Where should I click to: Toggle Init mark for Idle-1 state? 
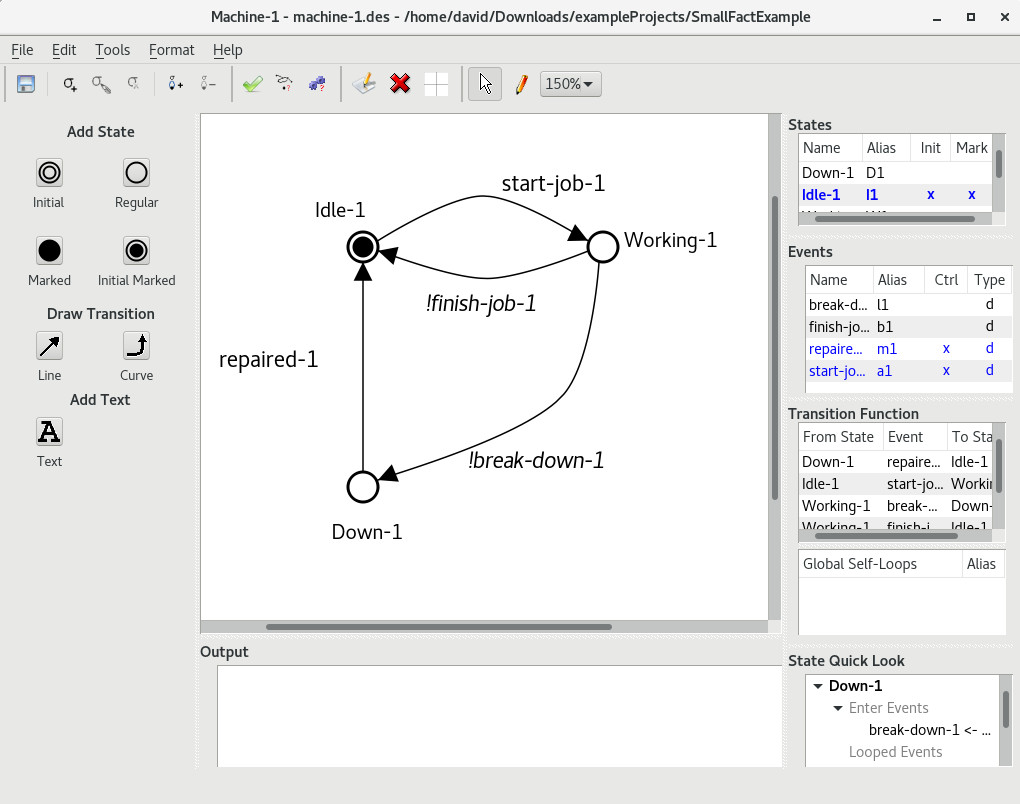pyautogui.click(x=930, y=195)
